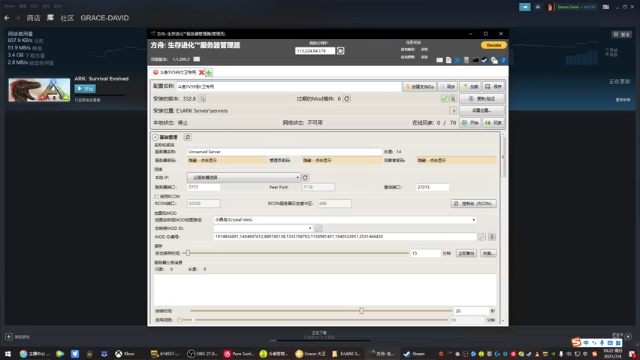Click the green start server button
The width and height of the screenshot is (640, 360).
click(470, 122)
